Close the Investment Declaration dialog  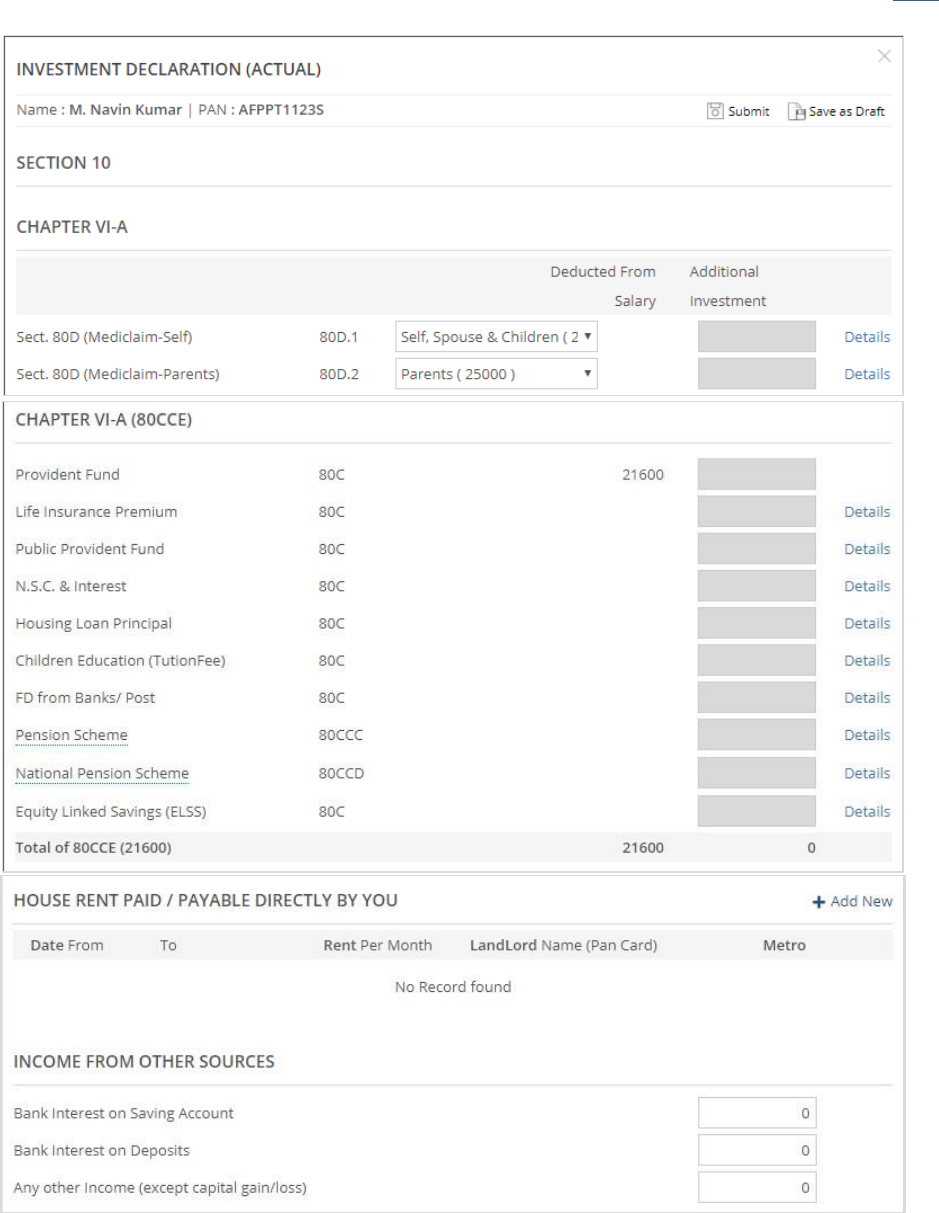click(x=884, y=57)
